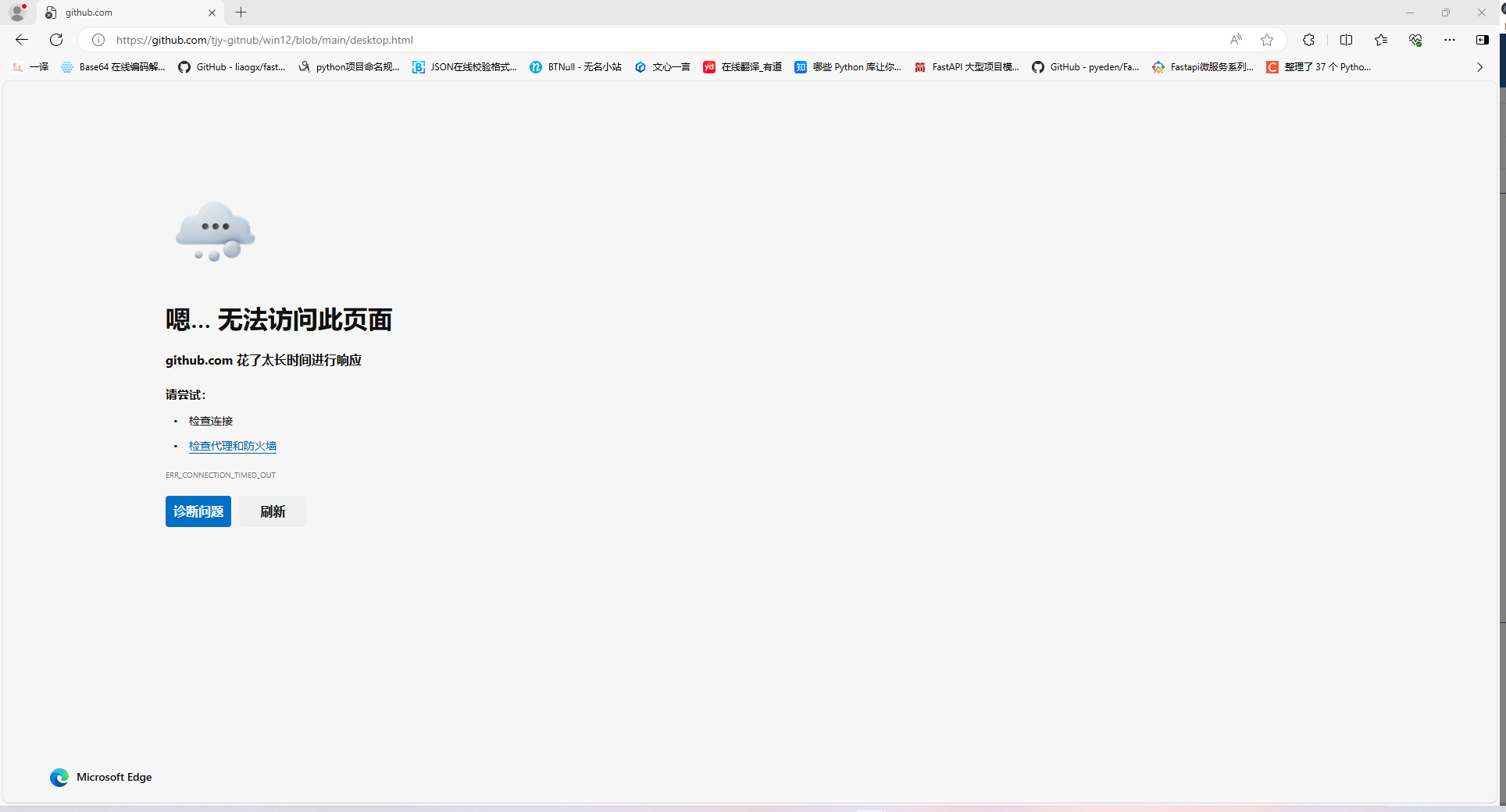Open the site information icon in address bar
1506x812 pixels.
[x=98, y=40]
